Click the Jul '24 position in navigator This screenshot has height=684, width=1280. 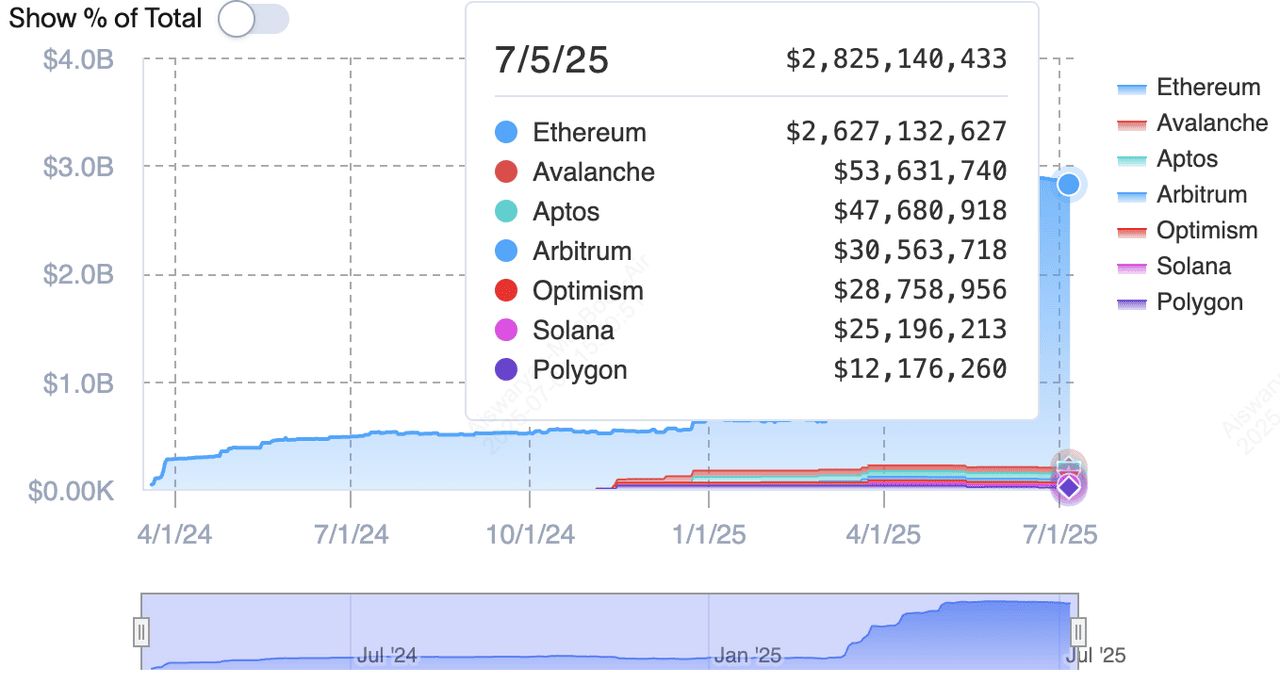(387, 656)
